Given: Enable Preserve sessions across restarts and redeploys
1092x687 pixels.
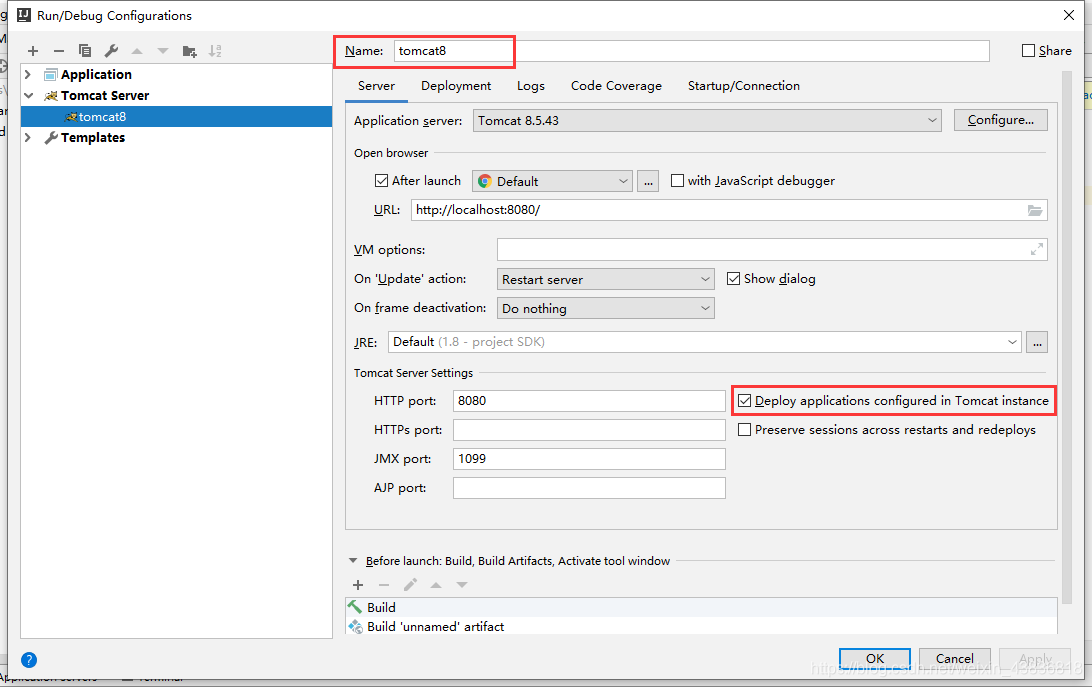Looking at the screenshot, I should point(744,430).
